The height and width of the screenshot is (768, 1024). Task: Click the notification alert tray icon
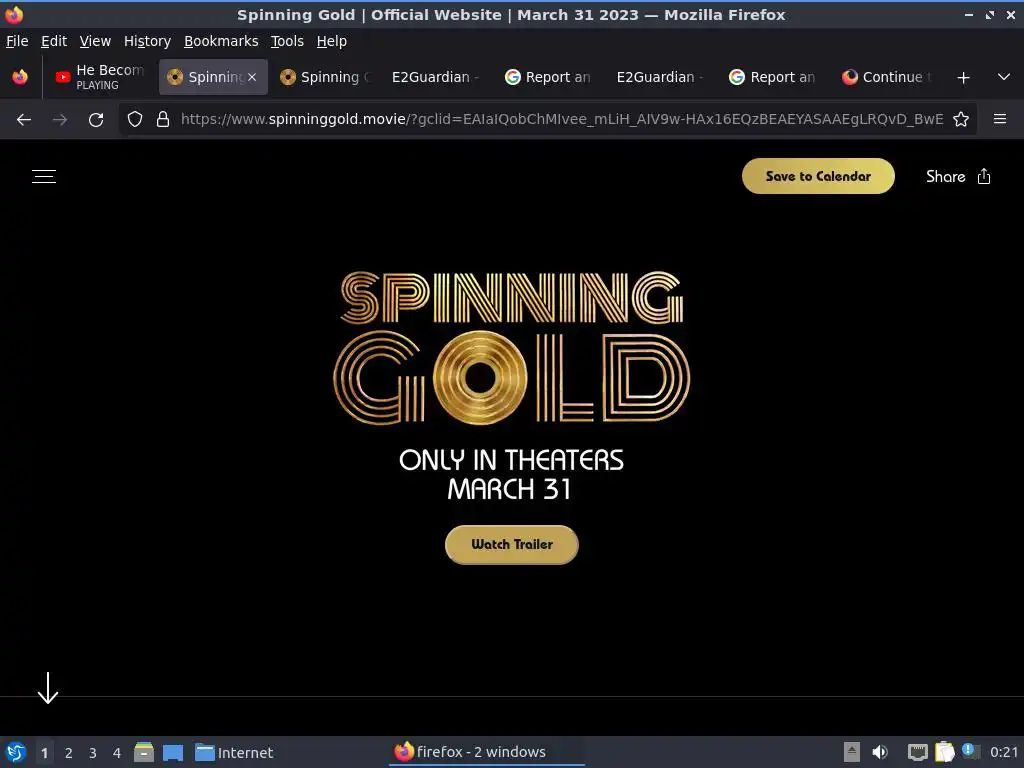click(970, 752)
